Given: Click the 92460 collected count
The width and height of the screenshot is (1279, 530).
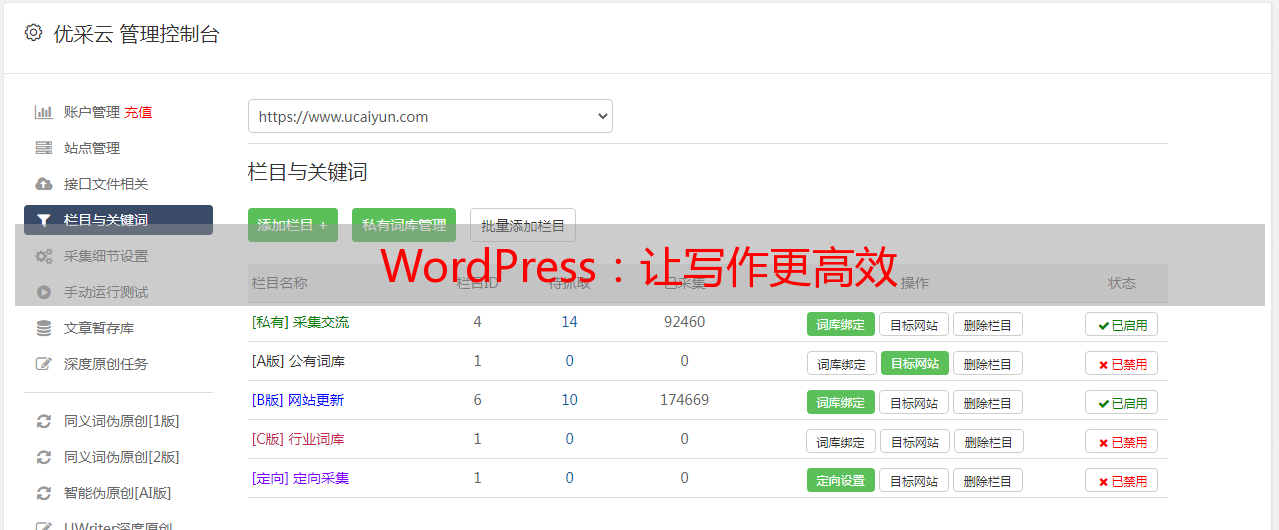Looking at the screenshot, I should (684, 322).
